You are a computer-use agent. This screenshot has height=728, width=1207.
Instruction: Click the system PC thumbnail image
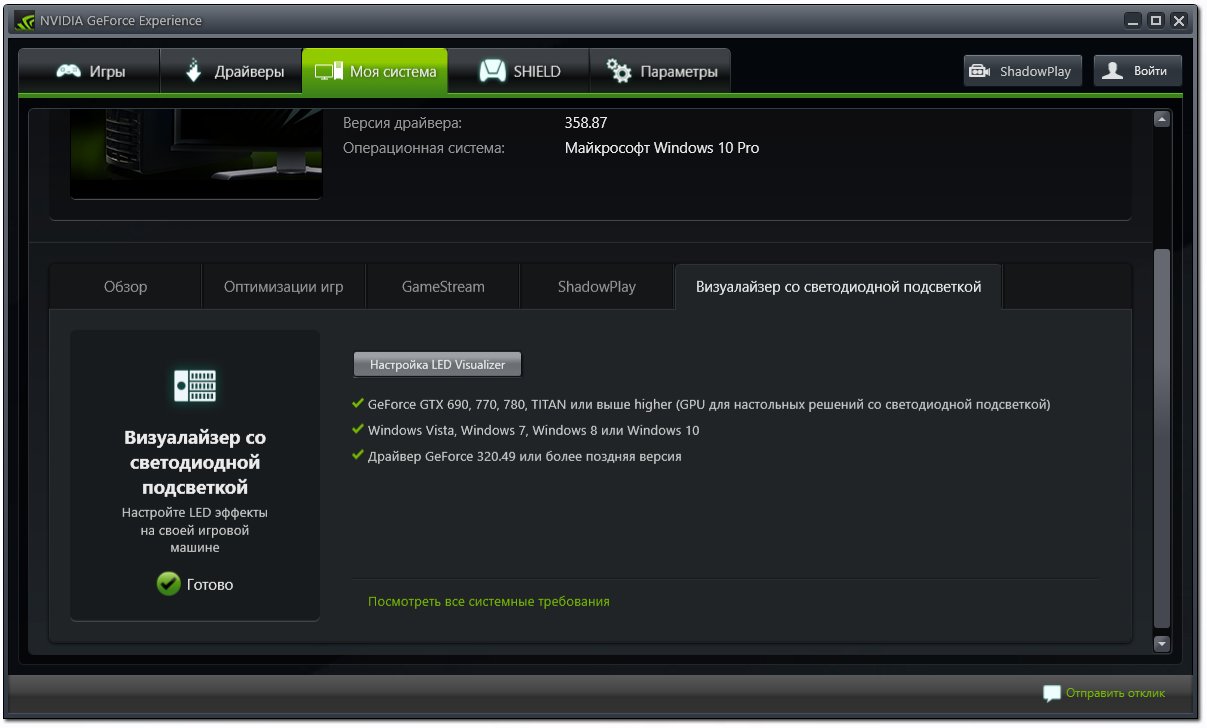point(196,153)
